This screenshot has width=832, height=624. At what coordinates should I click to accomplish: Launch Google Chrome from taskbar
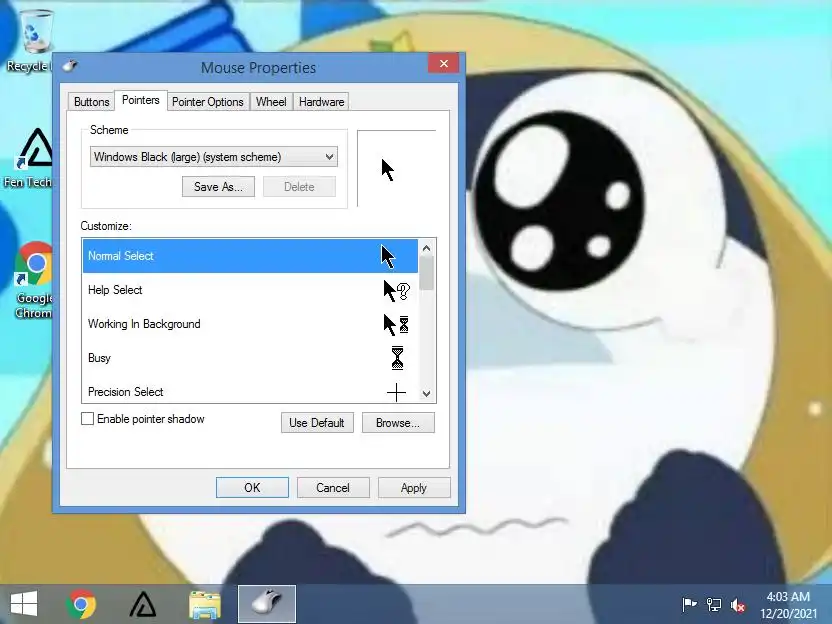coord(81,604)
